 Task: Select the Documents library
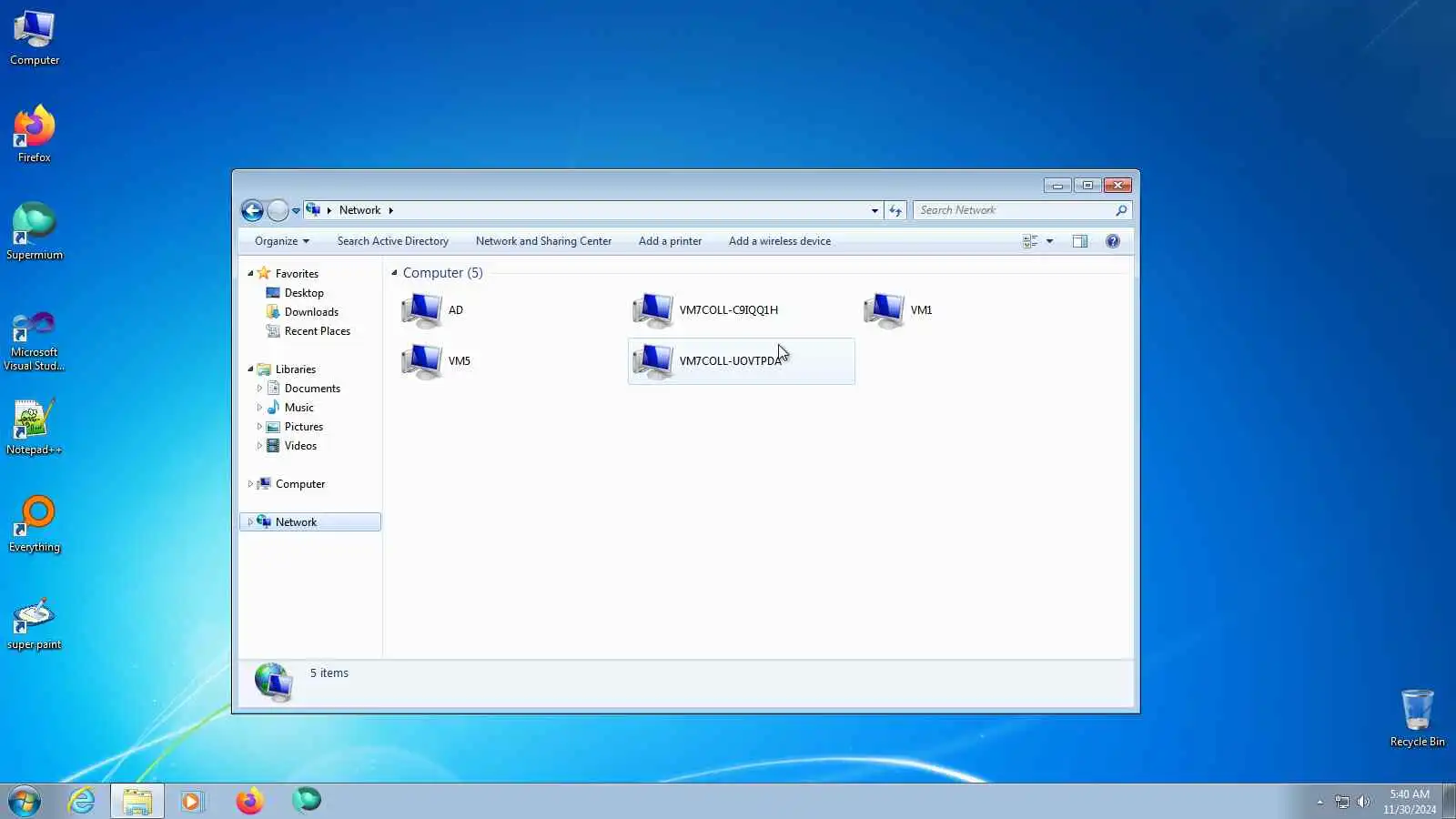click(x=312, y=389)
